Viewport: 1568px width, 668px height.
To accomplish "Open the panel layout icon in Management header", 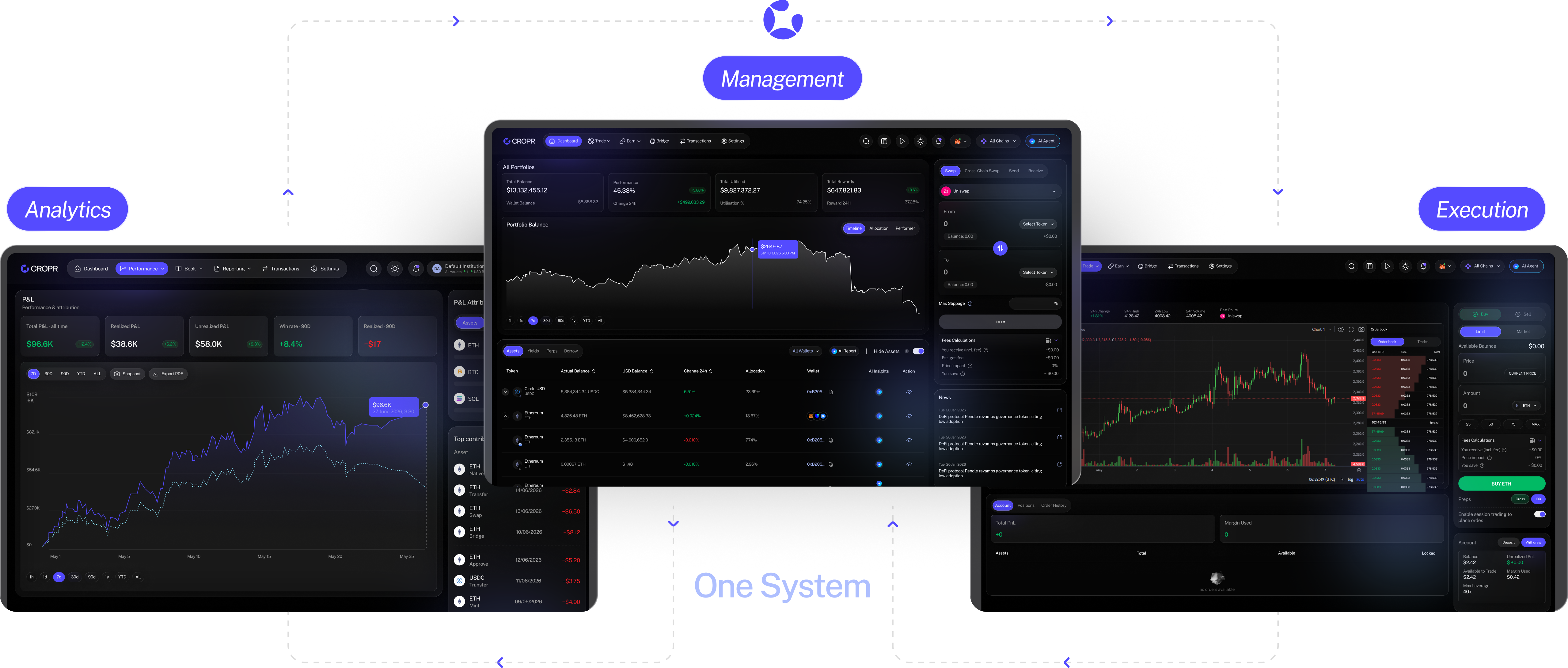I will click(884, 141).
